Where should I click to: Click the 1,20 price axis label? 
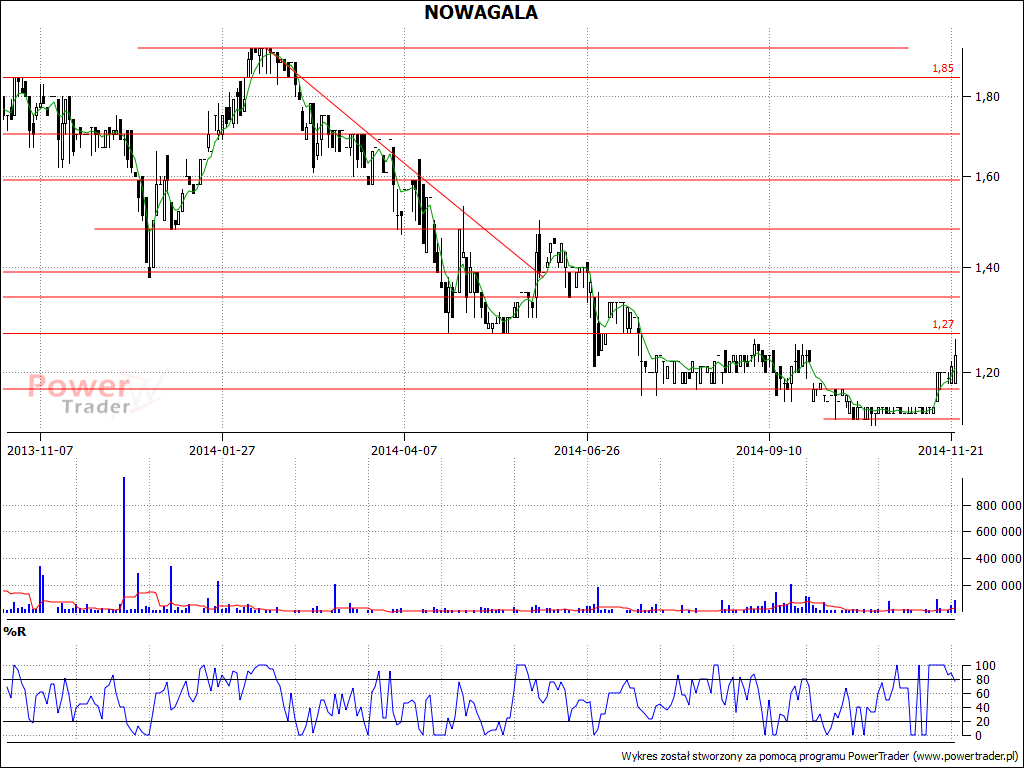click(987, 372)
